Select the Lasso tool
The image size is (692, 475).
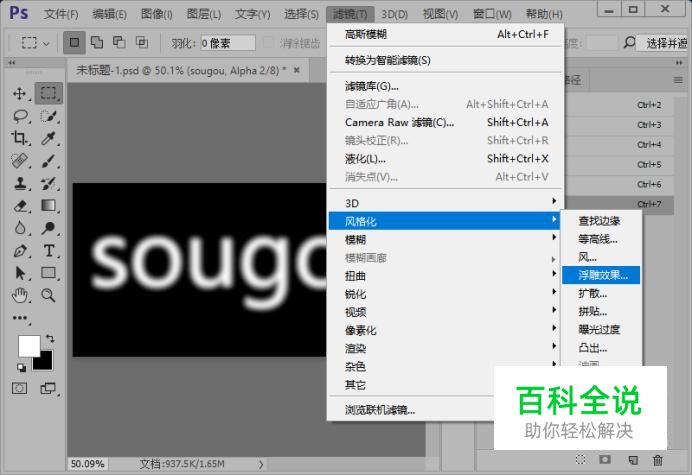click(x=21, y=116)
